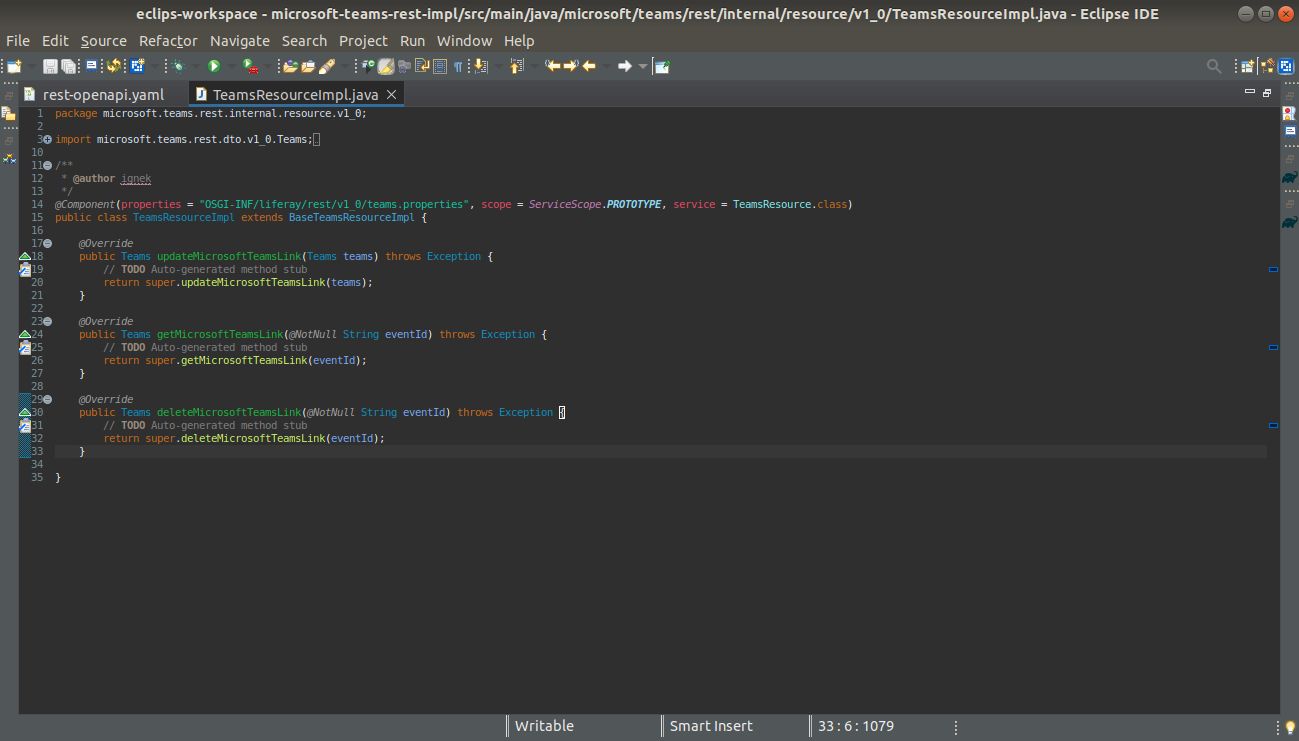Maximize the editor area
Screen dimensions: 1299x741
[1267, 92]
